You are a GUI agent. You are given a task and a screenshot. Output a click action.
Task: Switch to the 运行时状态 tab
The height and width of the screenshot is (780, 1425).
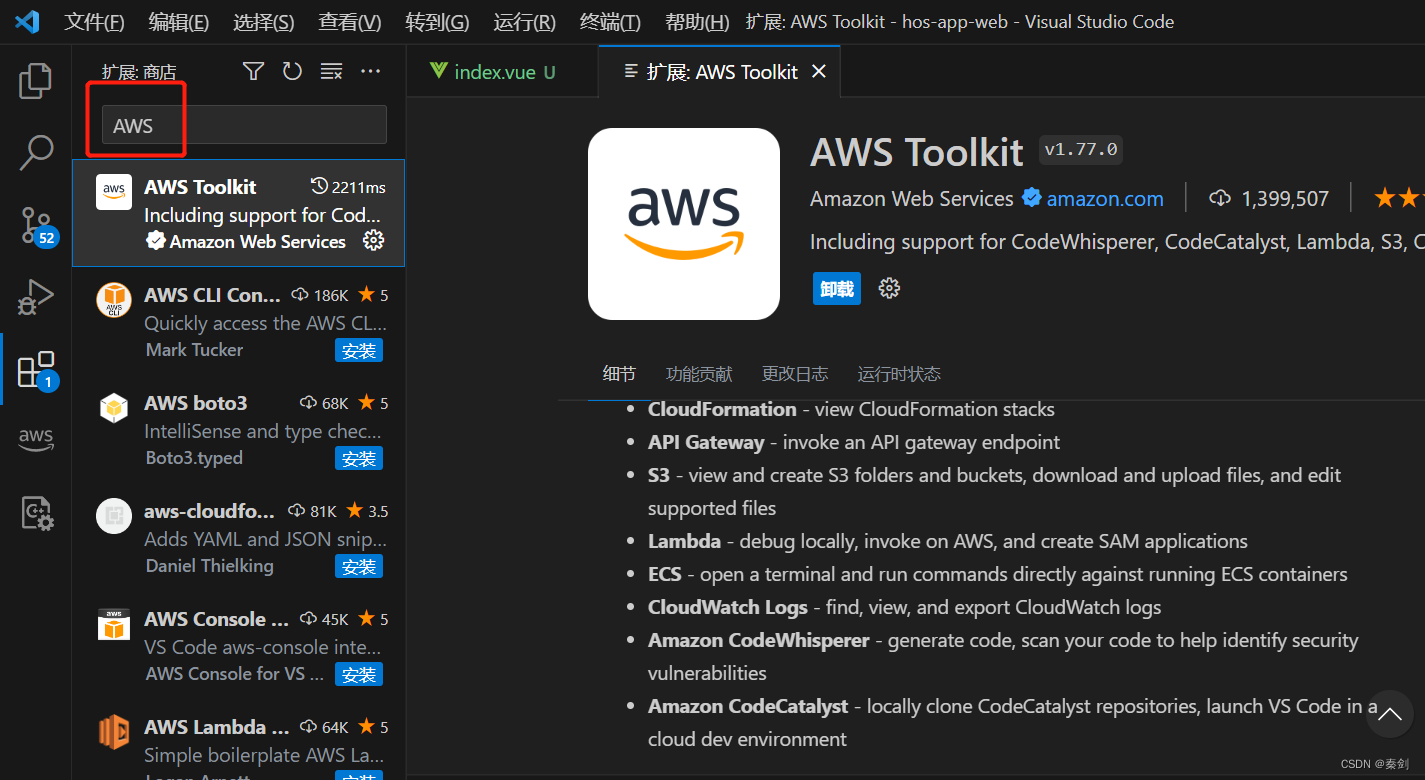click(x=899, y=374)
